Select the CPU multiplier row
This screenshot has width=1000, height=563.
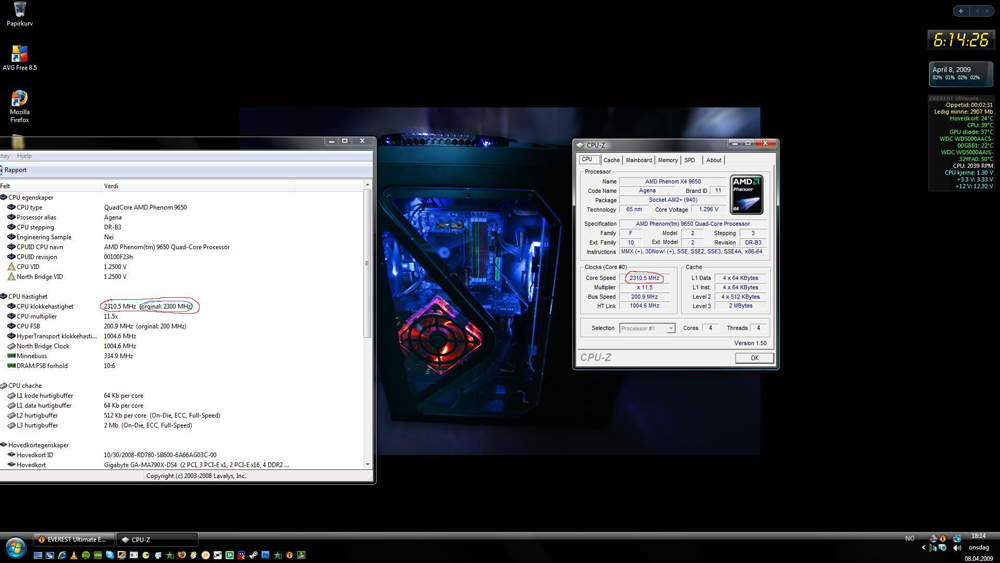click(x=182, y=316)
